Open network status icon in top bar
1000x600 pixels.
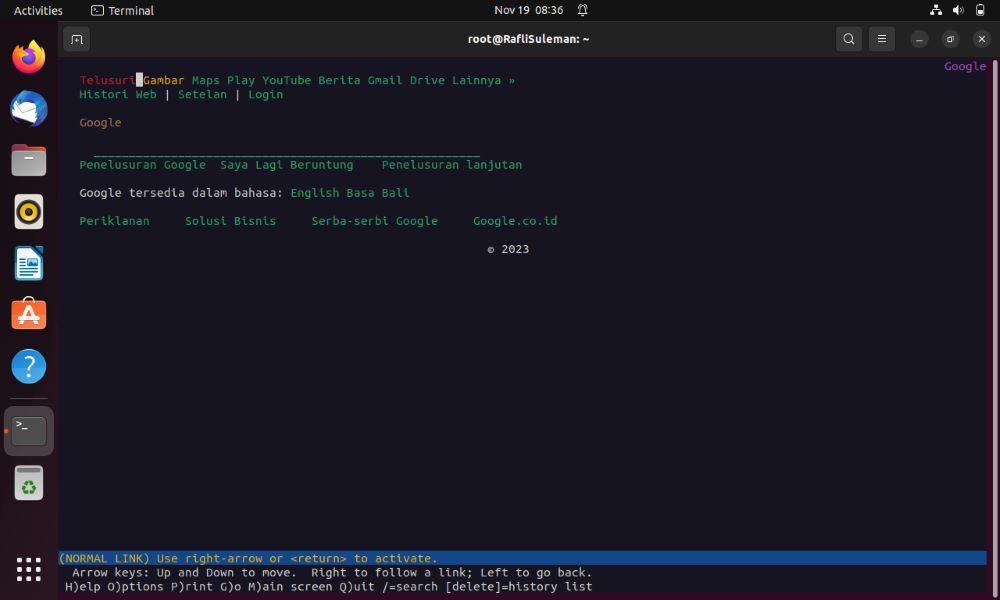coord(936,10)
